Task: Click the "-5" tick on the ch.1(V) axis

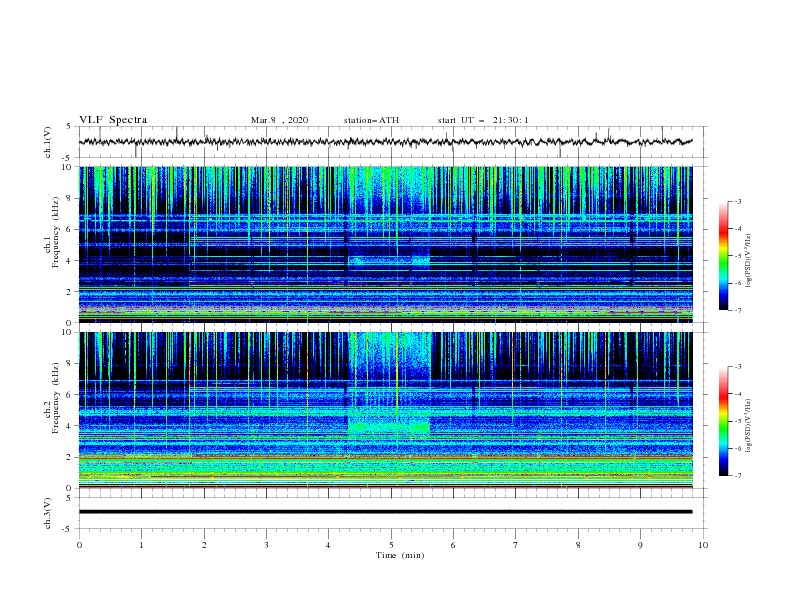Action: click(68, 158)
